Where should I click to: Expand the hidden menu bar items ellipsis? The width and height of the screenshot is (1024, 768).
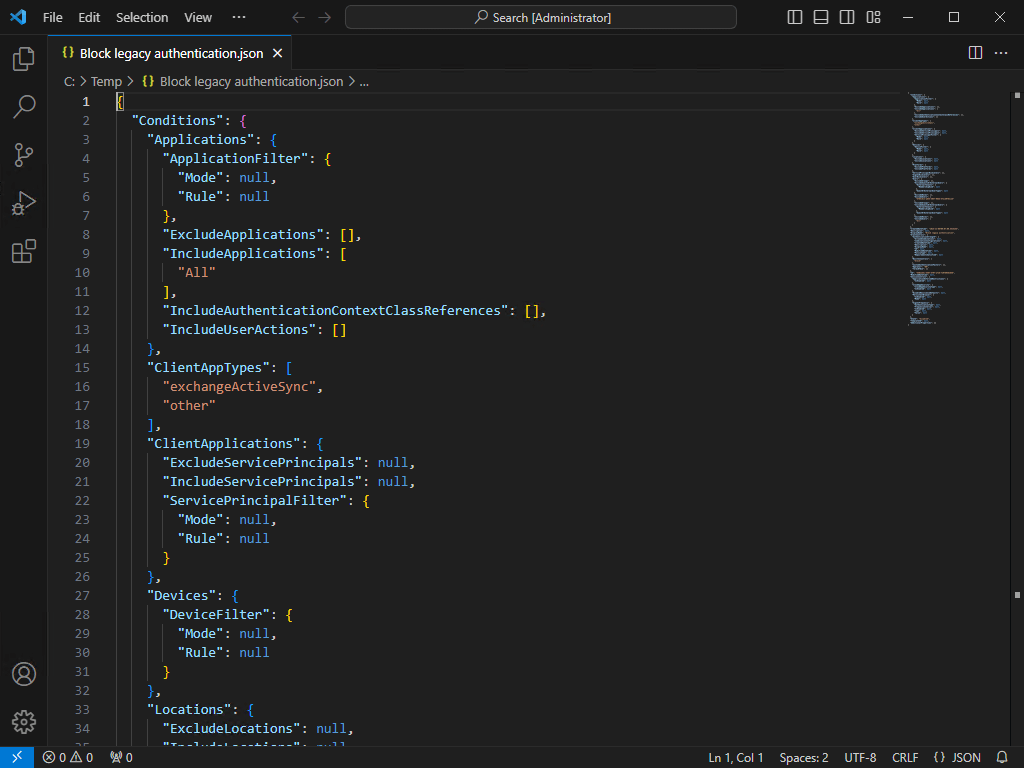tap(238, 17)
